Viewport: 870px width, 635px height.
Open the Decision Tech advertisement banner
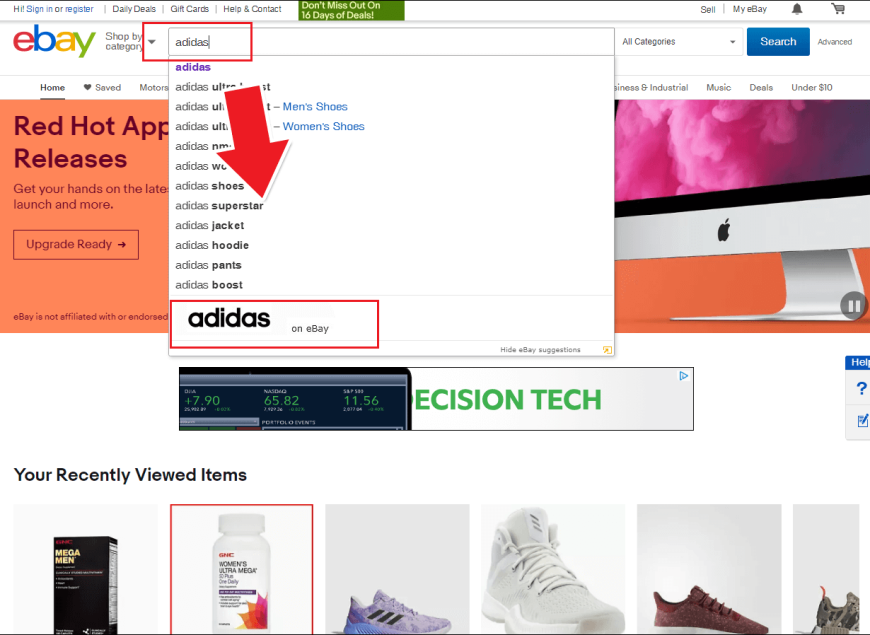tap(436, 399)
